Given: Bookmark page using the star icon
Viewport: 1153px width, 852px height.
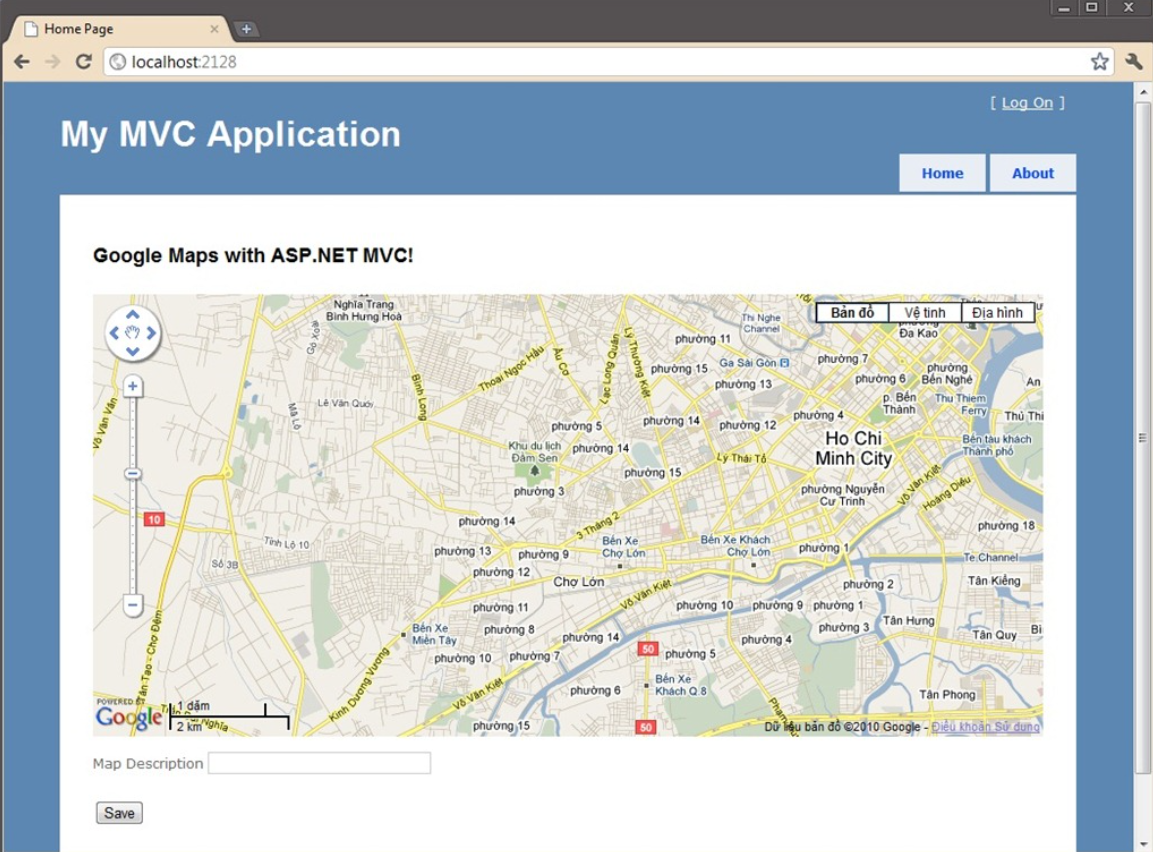Looking at the screenshot, I should tap(1099, 62).
